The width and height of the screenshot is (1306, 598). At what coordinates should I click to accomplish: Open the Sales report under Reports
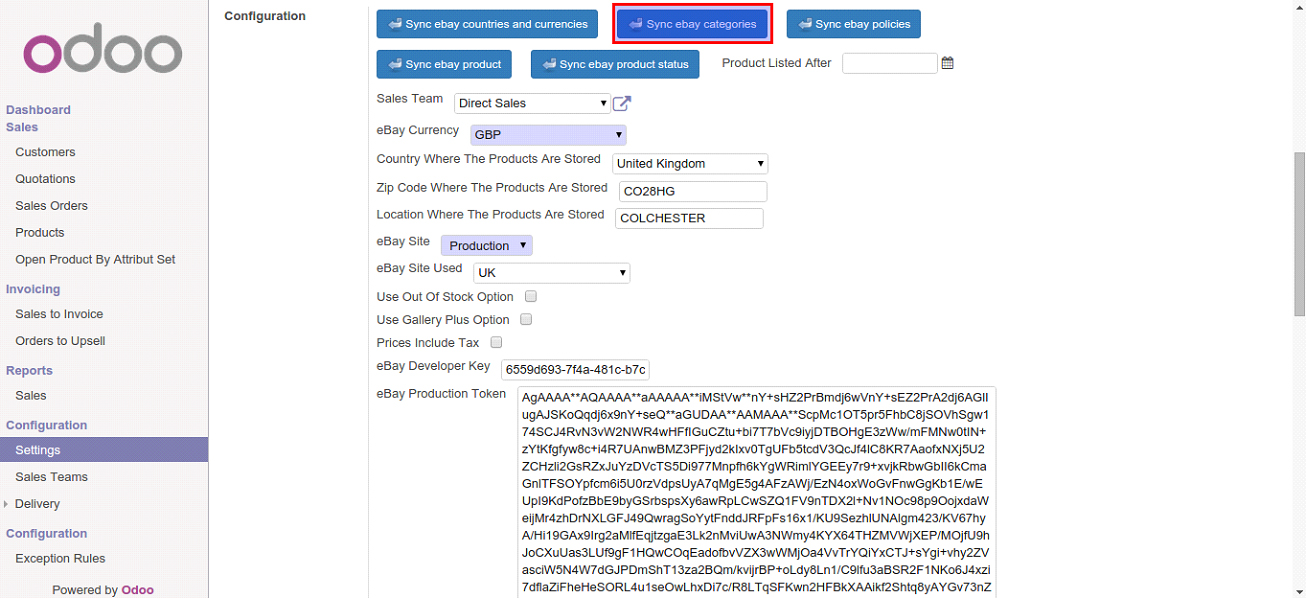31,396
